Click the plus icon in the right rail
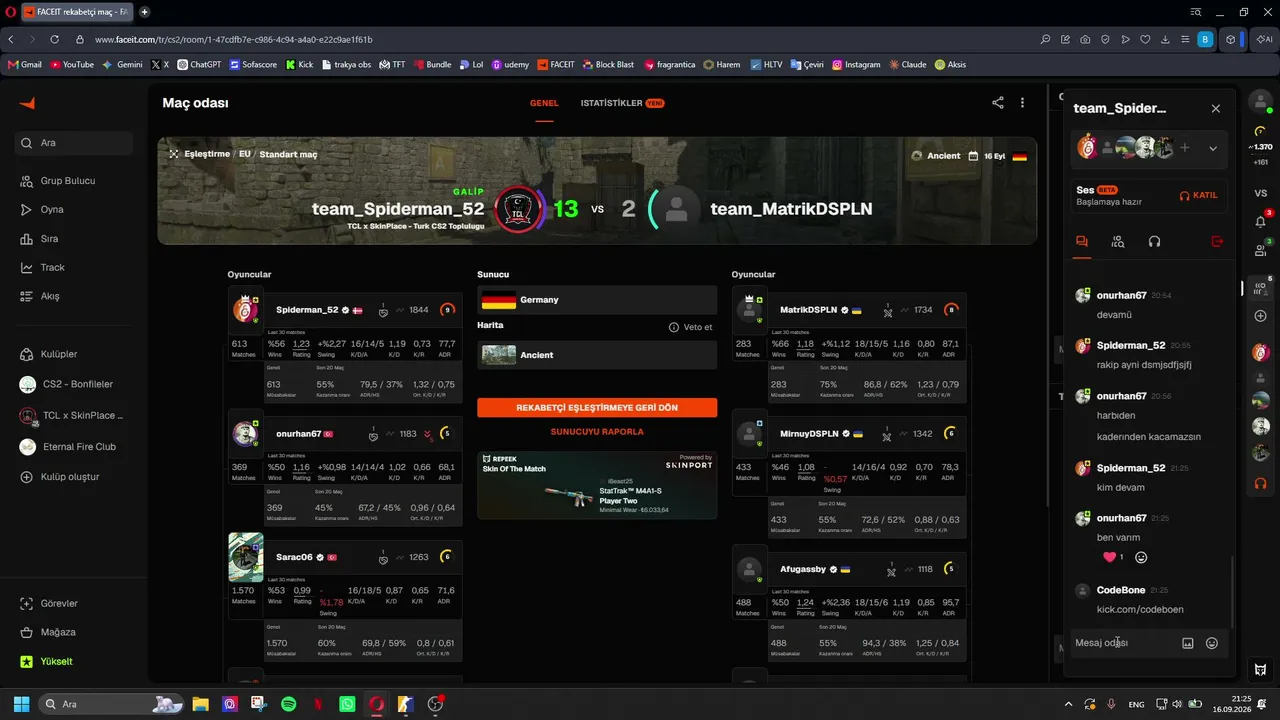This screenshot has width=1280, height=720. click(1261, 316)
